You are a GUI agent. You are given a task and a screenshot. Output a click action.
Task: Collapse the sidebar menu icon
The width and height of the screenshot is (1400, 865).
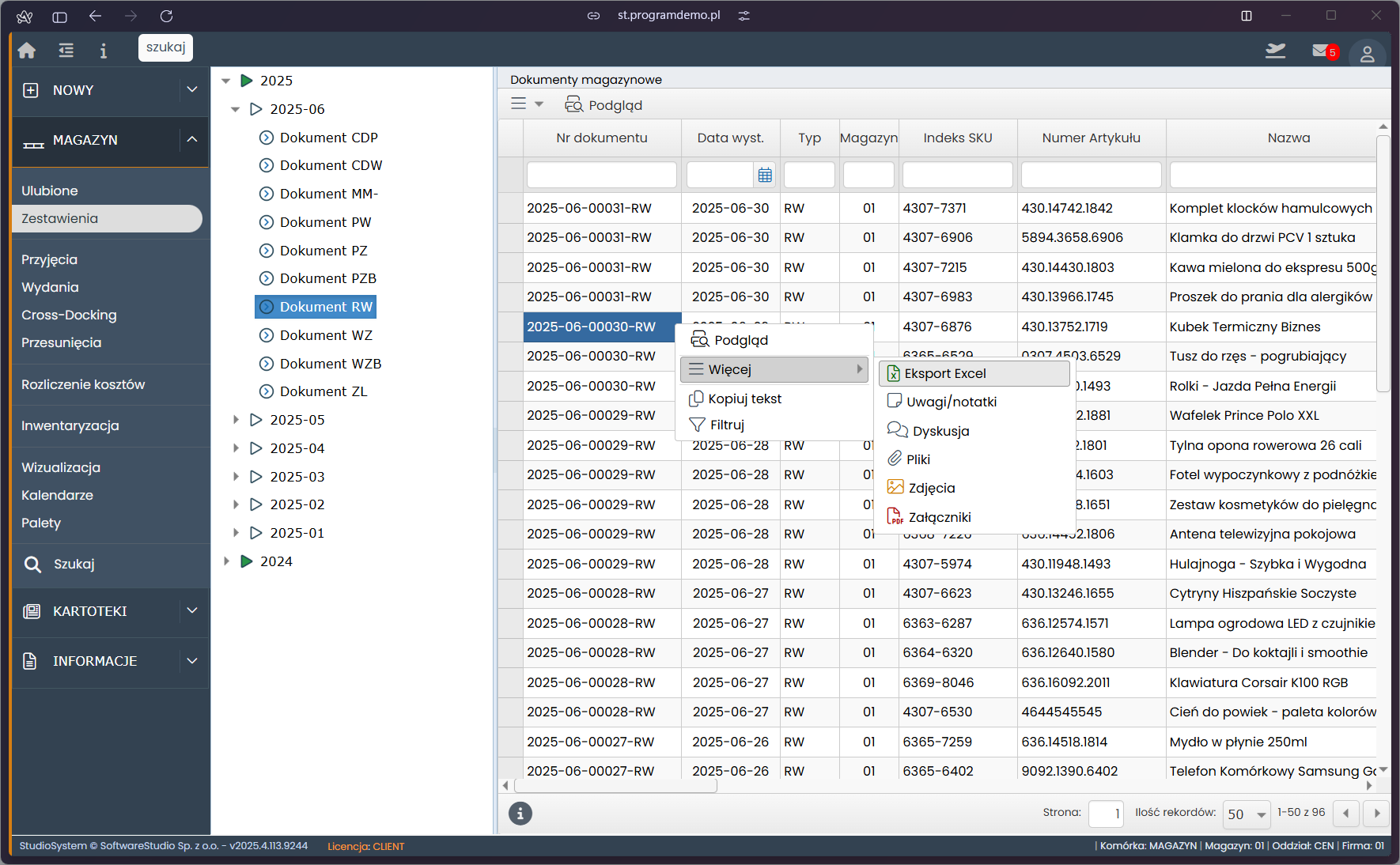(x=66, y=51)
